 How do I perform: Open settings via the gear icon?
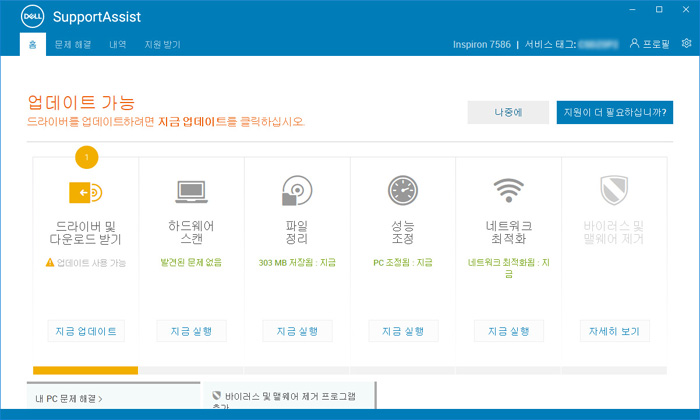(x=686, y=44)
